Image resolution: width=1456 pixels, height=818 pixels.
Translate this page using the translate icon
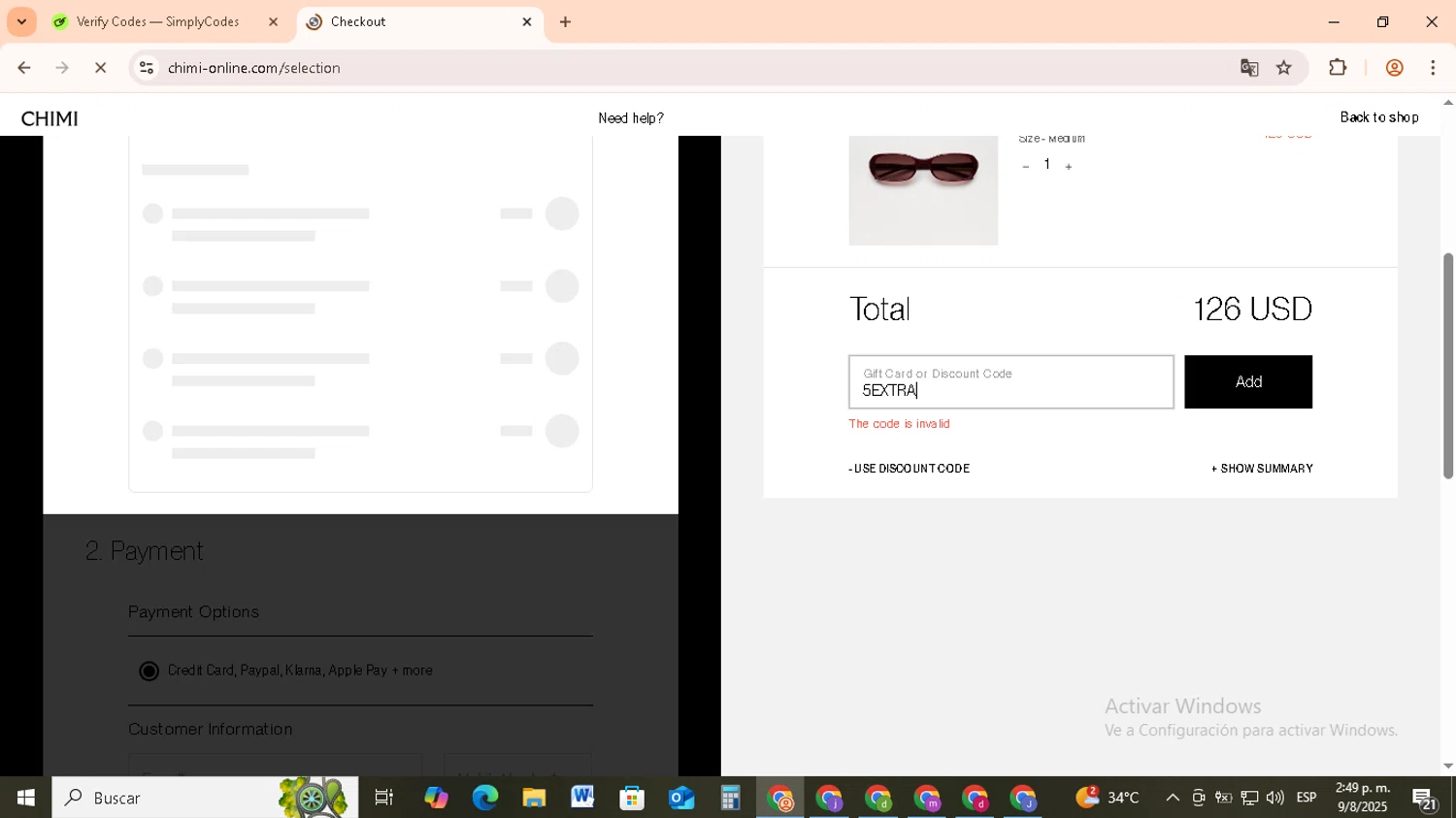[1249, 68]
